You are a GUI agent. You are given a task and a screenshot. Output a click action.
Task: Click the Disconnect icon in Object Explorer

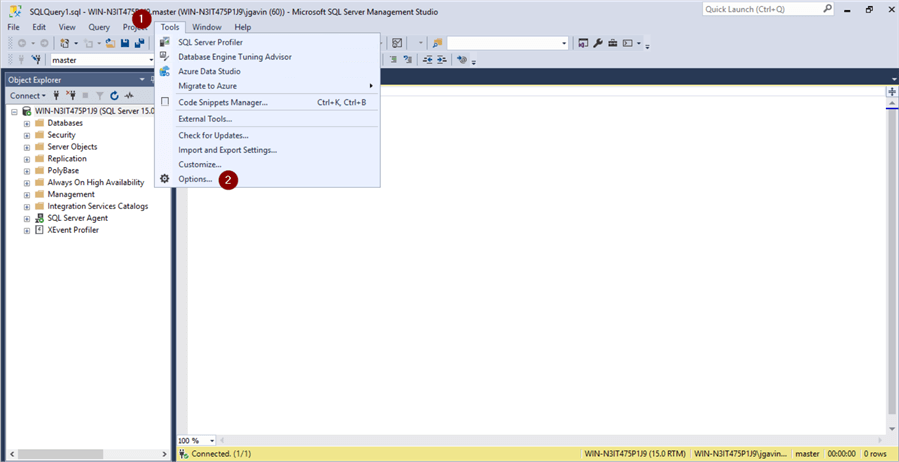[71, 95]
